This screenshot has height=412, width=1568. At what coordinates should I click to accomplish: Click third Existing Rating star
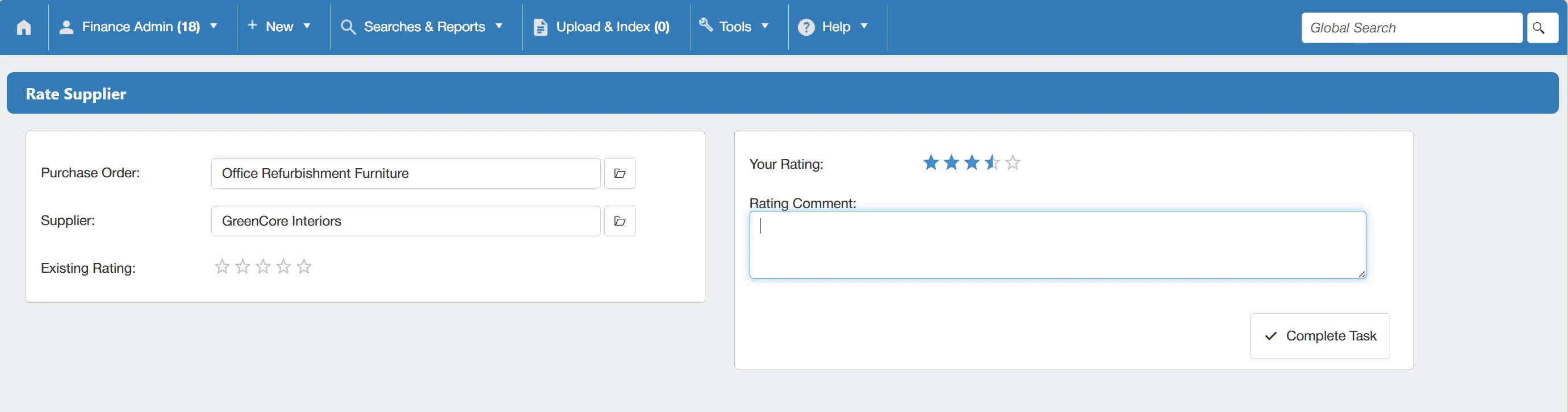[263, 267]
